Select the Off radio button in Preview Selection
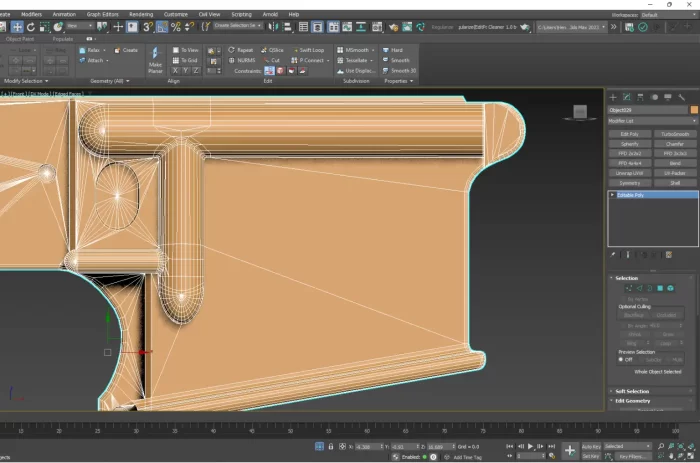This screenshot has height=463, width=700. (x=621, y=359)
